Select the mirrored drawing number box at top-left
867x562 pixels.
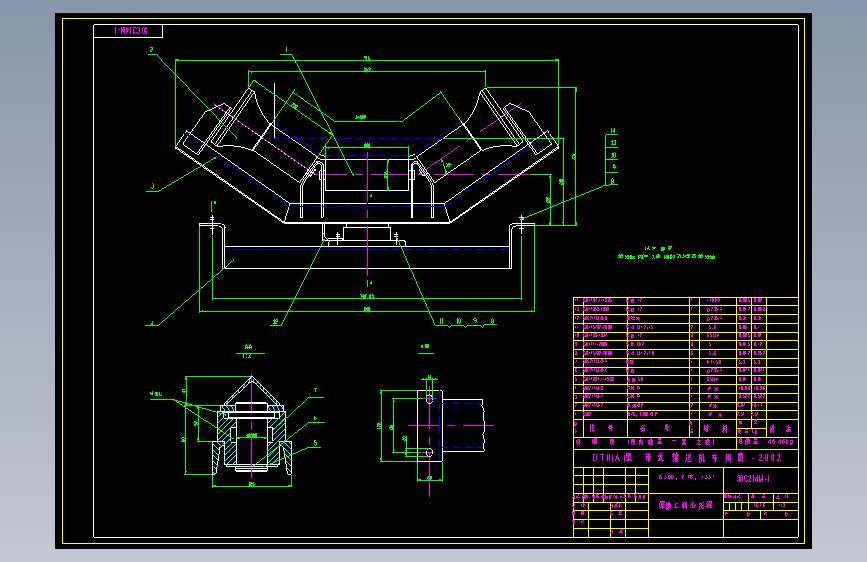pyautogui.click(x=128, y=31)
